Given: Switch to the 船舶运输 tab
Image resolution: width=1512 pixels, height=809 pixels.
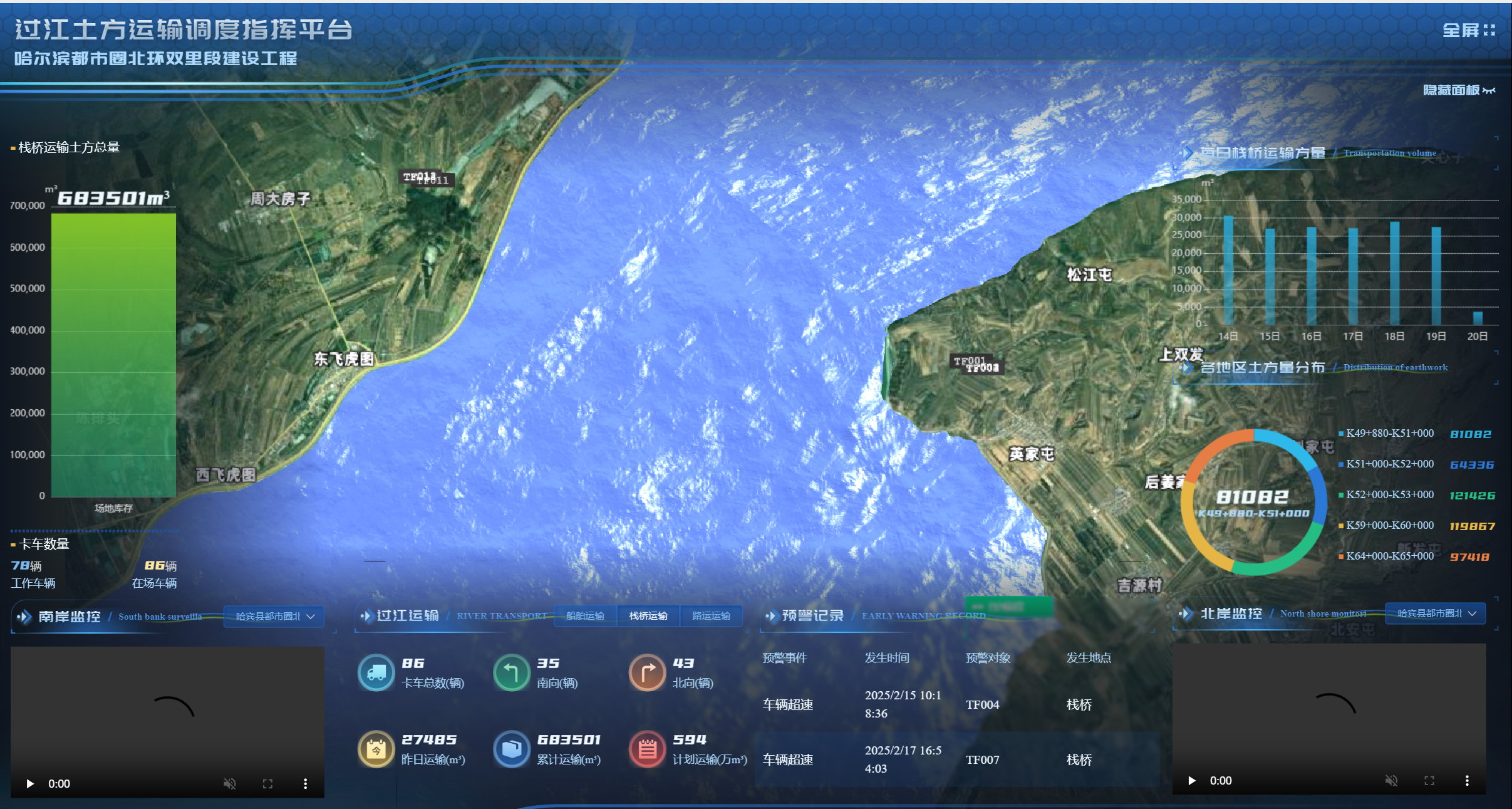Looking at the screenshot, I should [x=585, y=616].
